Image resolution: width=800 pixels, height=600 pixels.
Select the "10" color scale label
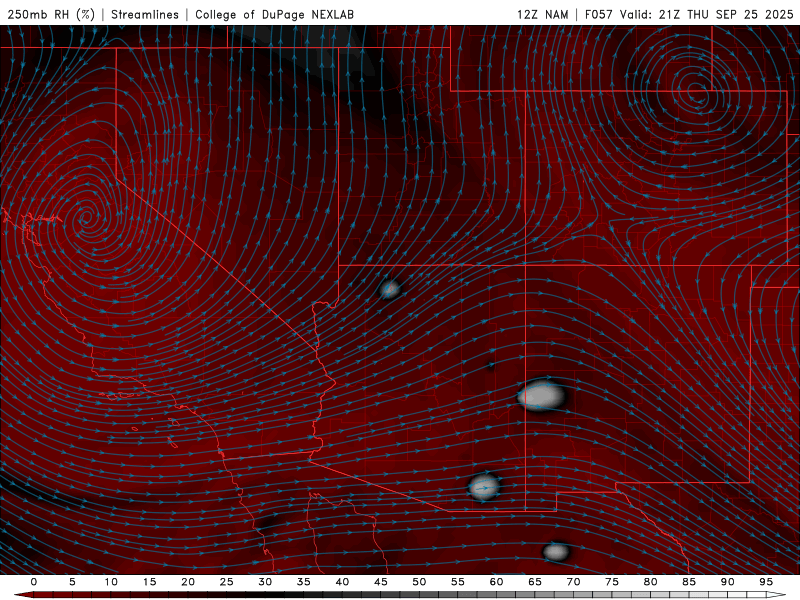point(111,582)
